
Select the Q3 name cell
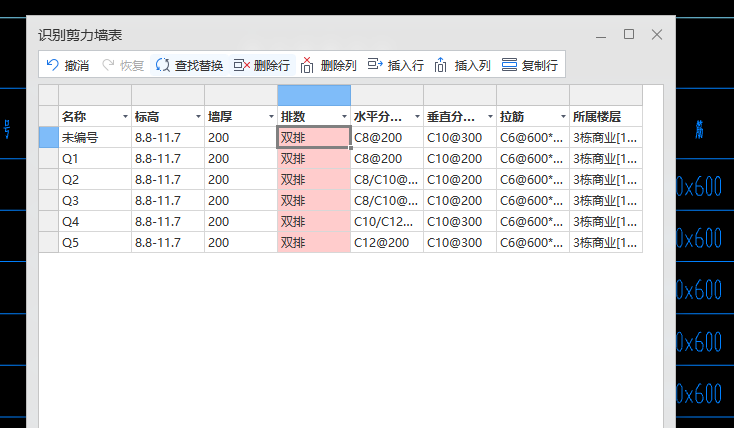pyautogui.click(x=95, y=200)
